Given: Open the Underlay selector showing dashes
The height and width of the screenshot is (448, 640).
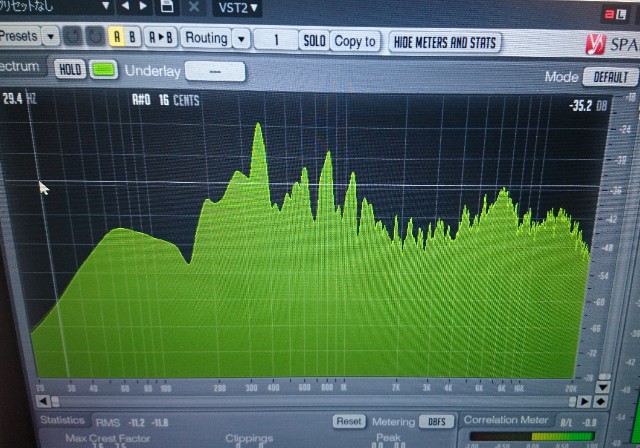Looking at the screenshot, I should coord(215,71).
